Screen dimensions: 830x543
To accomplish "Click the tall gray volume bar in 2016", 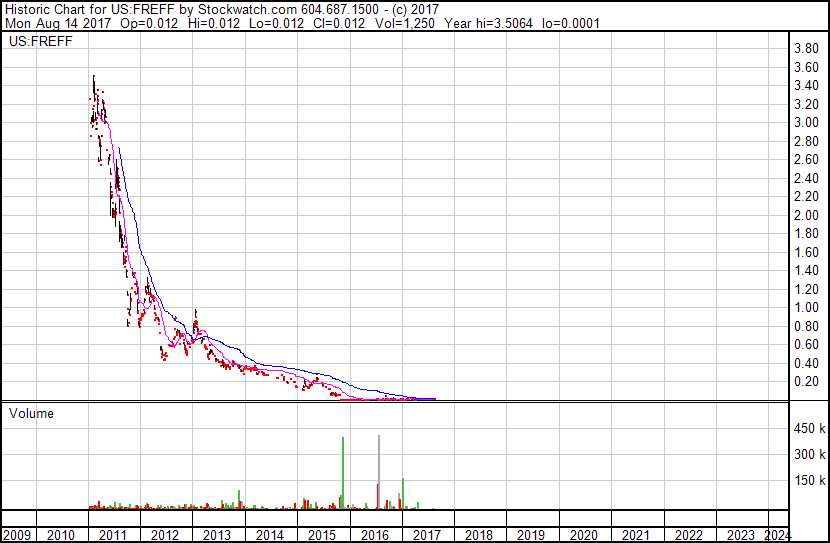I will (x=379, y=472).
